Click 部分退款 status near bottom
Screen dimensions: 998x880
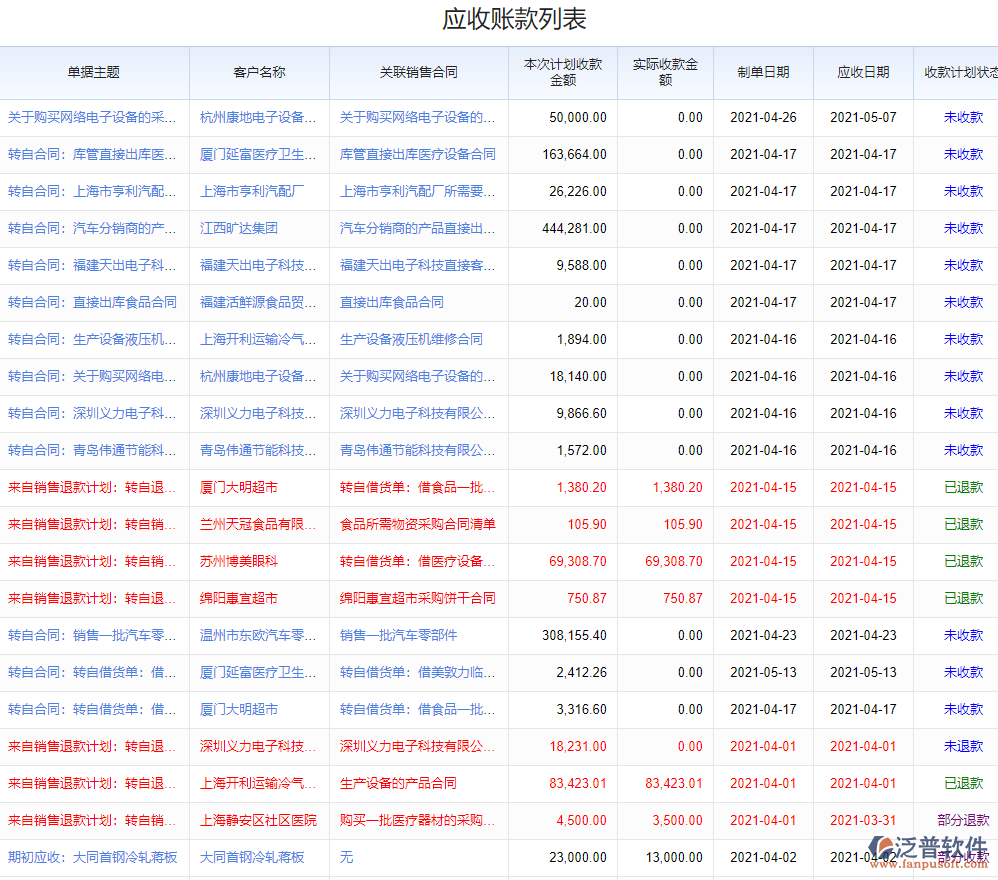[958, 820]
